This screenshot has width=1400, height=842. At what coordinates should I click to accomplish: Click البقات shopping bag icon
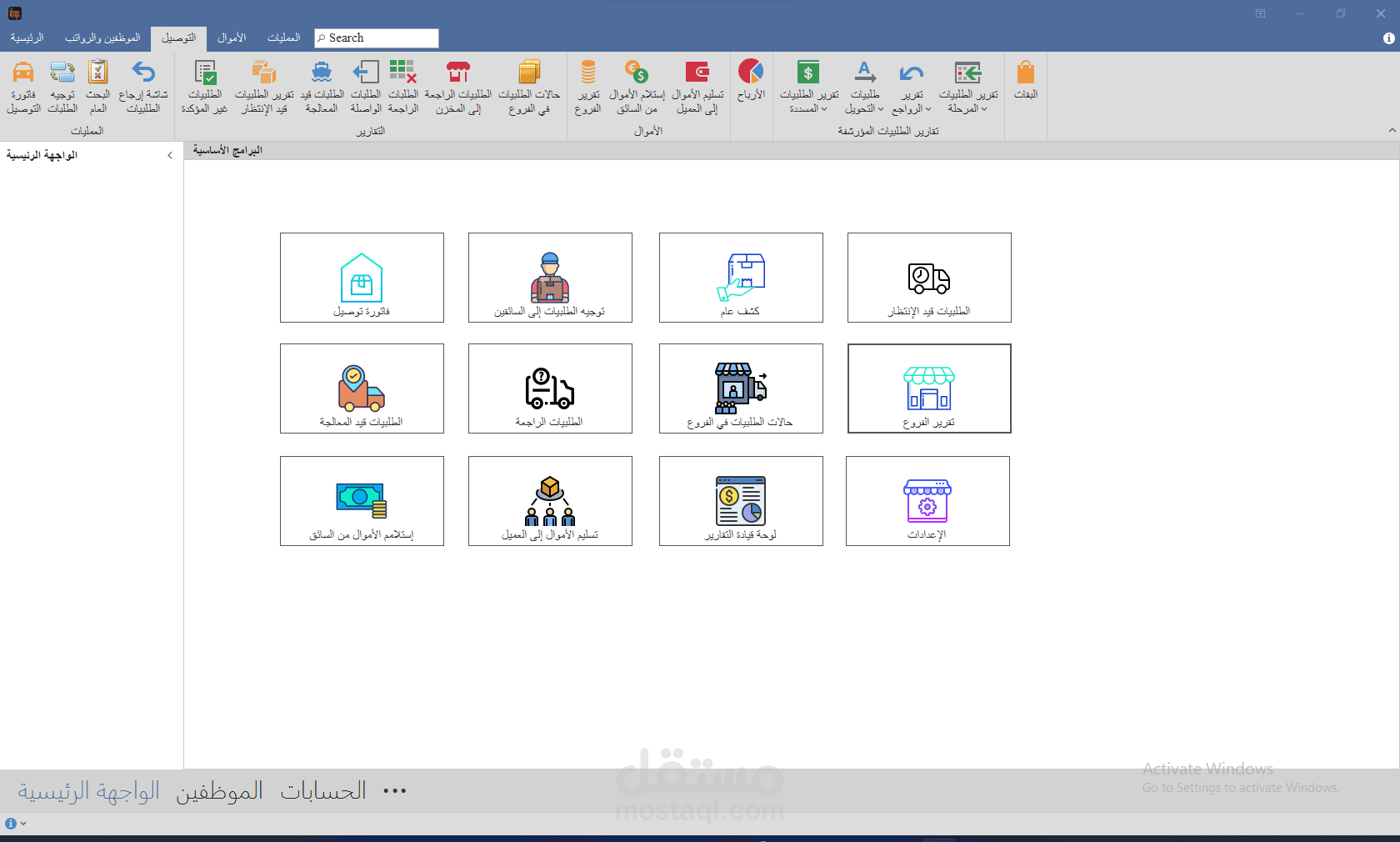click(x=1026, y=72)
